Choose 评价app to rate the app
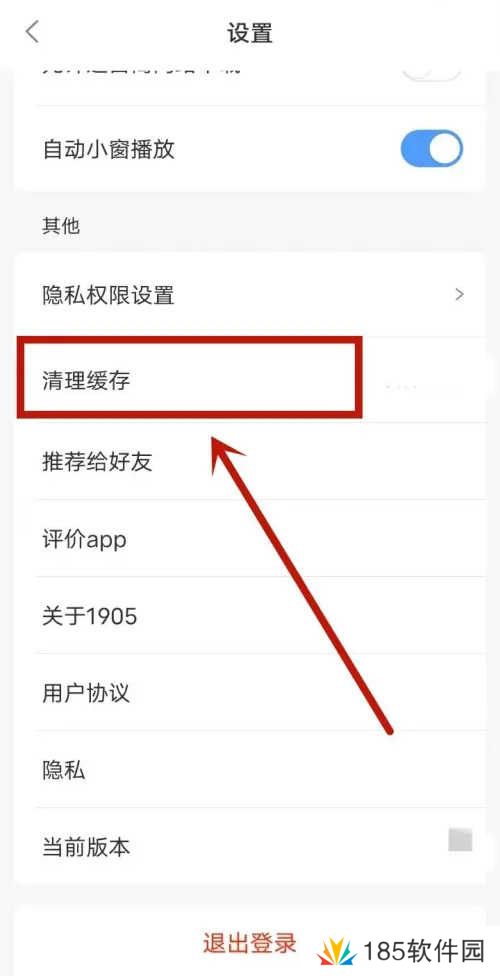Screen dimensions: 500x976 click(x=249, y=539)
